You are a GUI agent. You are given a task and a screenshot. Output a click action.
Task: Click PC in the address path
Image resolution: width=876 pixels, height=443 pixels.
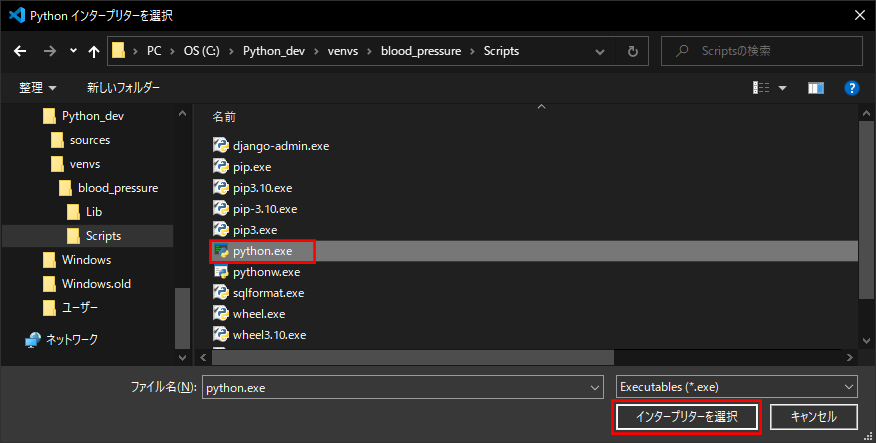coord(154,51)
